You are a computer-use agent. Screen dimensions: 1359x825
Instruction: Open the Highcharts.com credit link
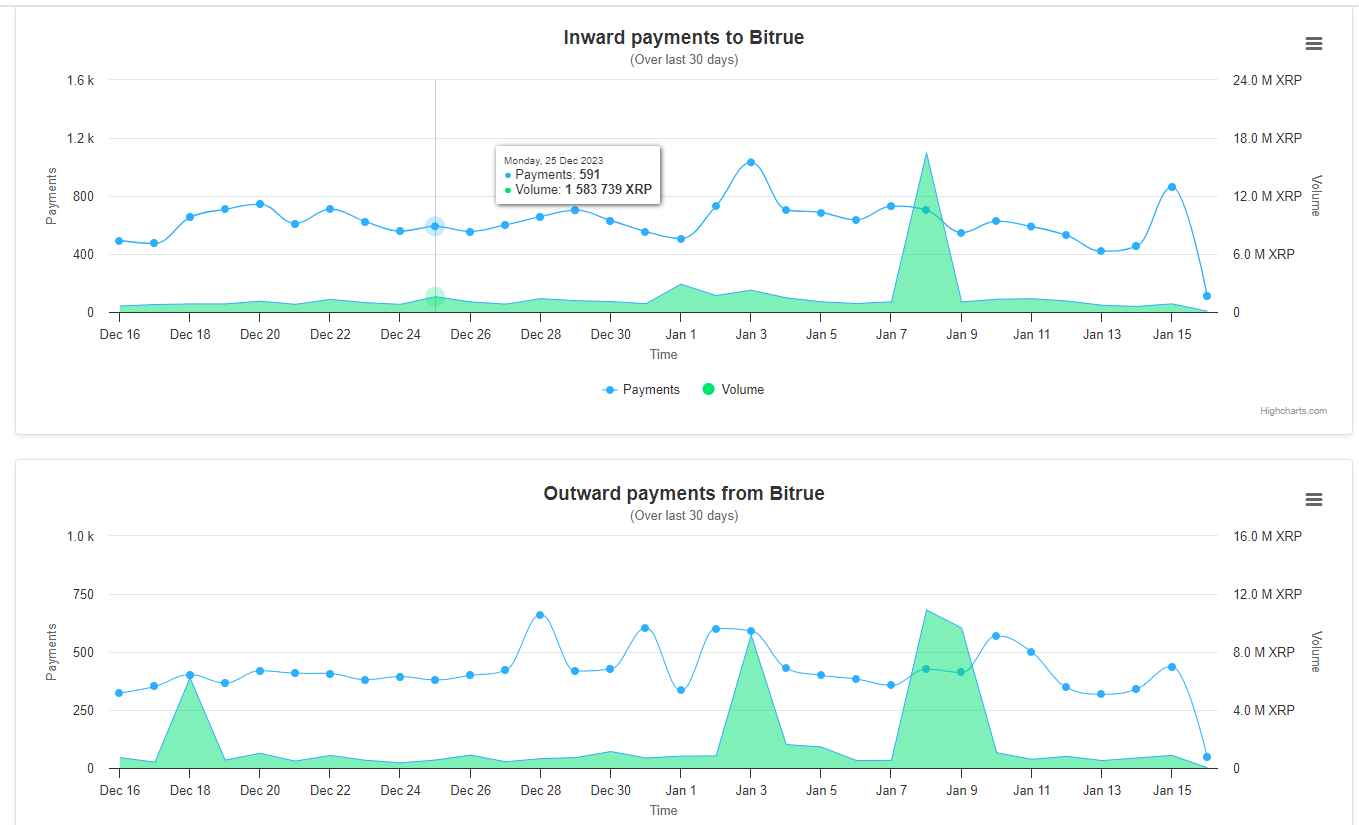click(x=1293, y=411)
